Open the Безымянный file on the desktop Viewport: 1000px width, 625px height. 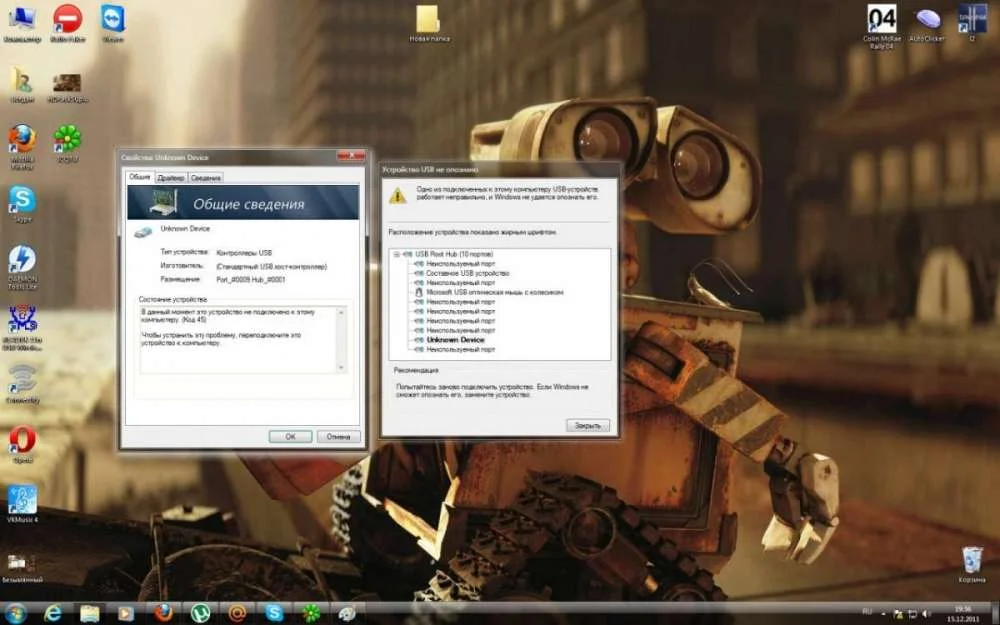(x=22, y=566)
